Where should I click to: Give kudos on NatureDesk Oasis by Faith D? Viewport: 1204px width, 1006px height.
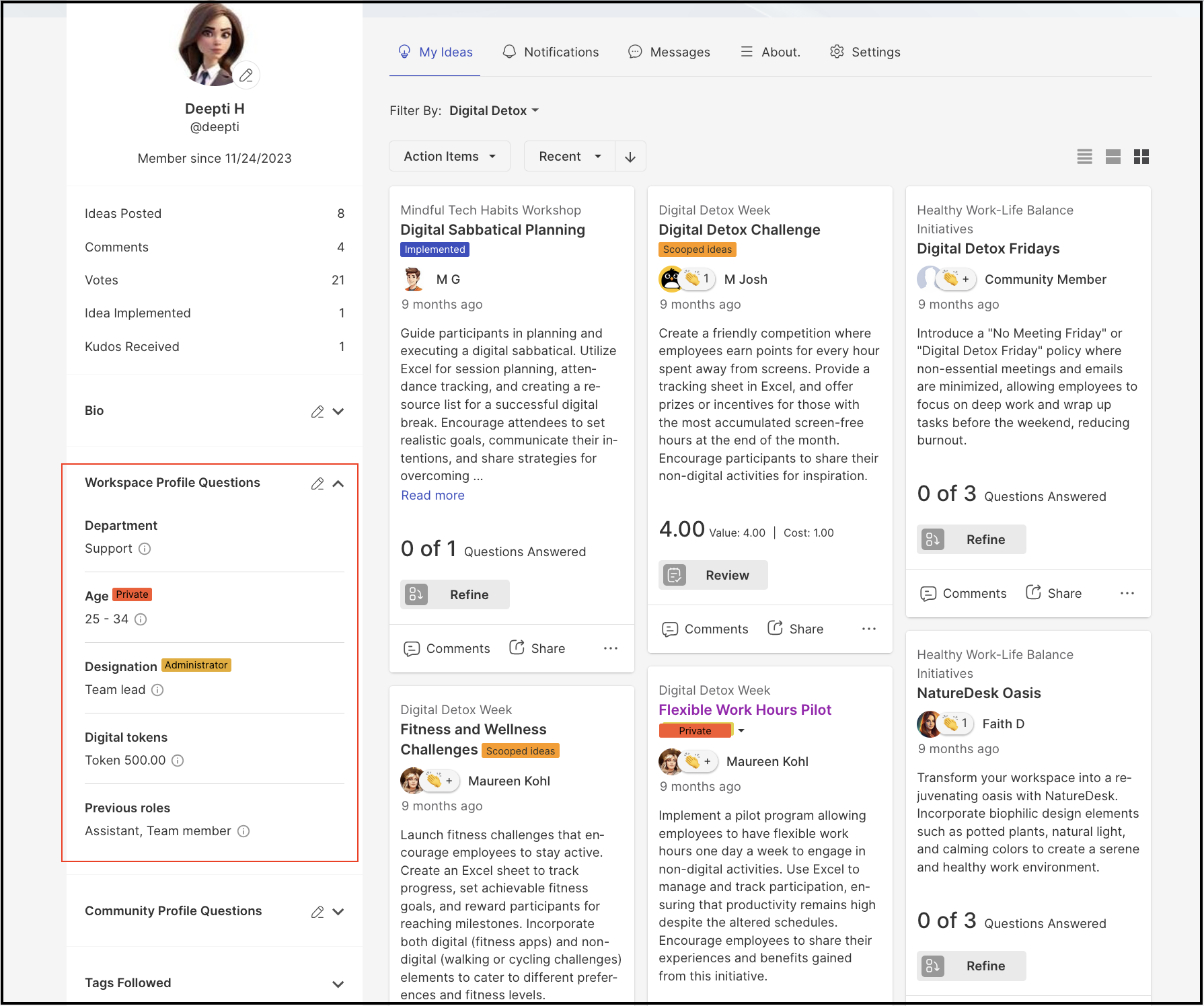(x=956, y=724)
